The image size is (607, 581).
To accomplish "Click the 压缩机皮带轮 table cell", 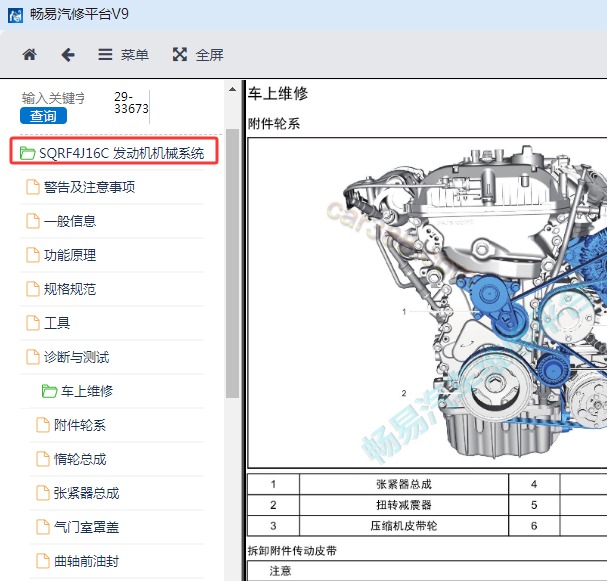I will coord(404,526).
